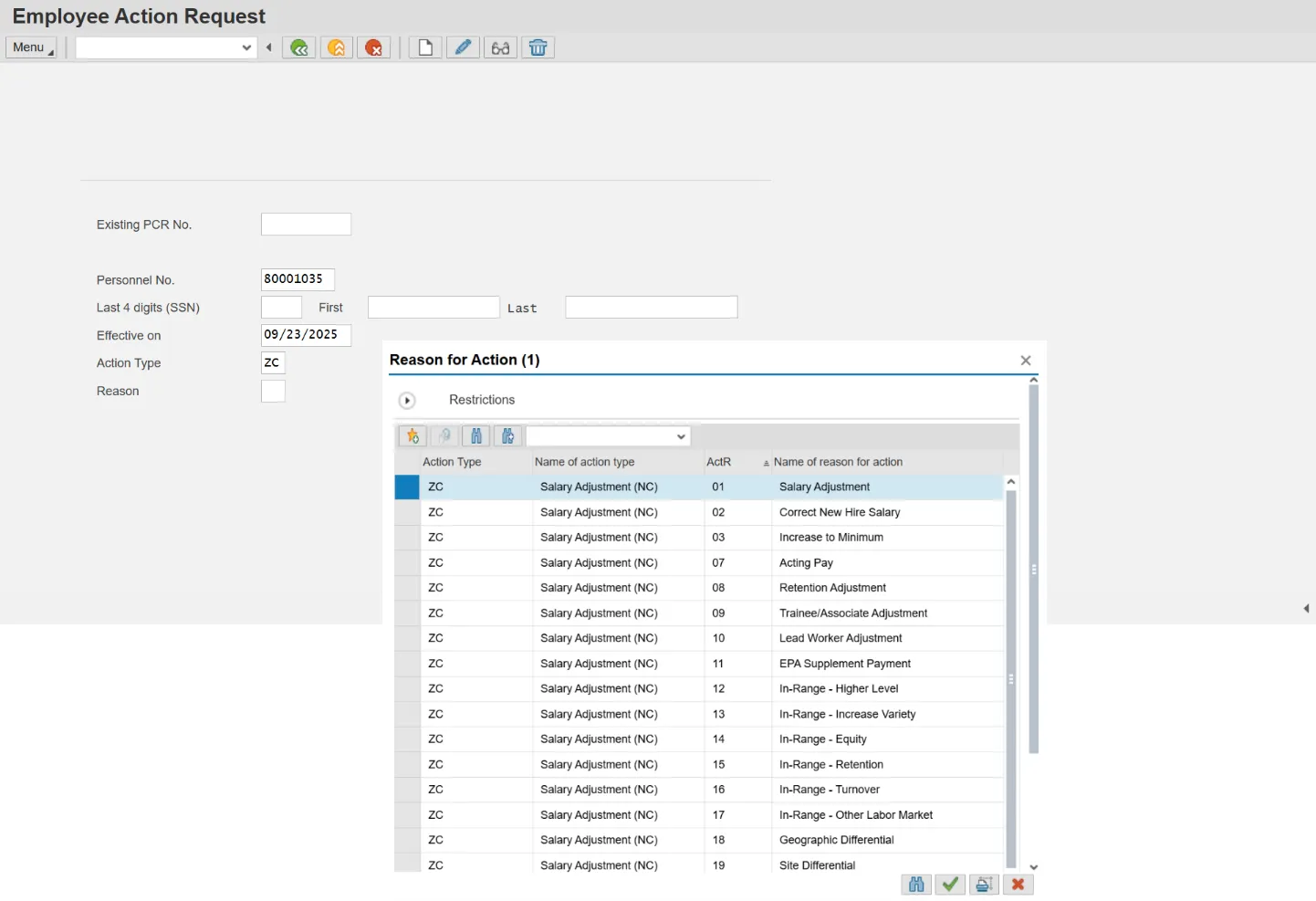The image size is (1316, 901).
Task: Click the green Back icon in toolbar
Action: pyautogui.click(x=298, y=47)
